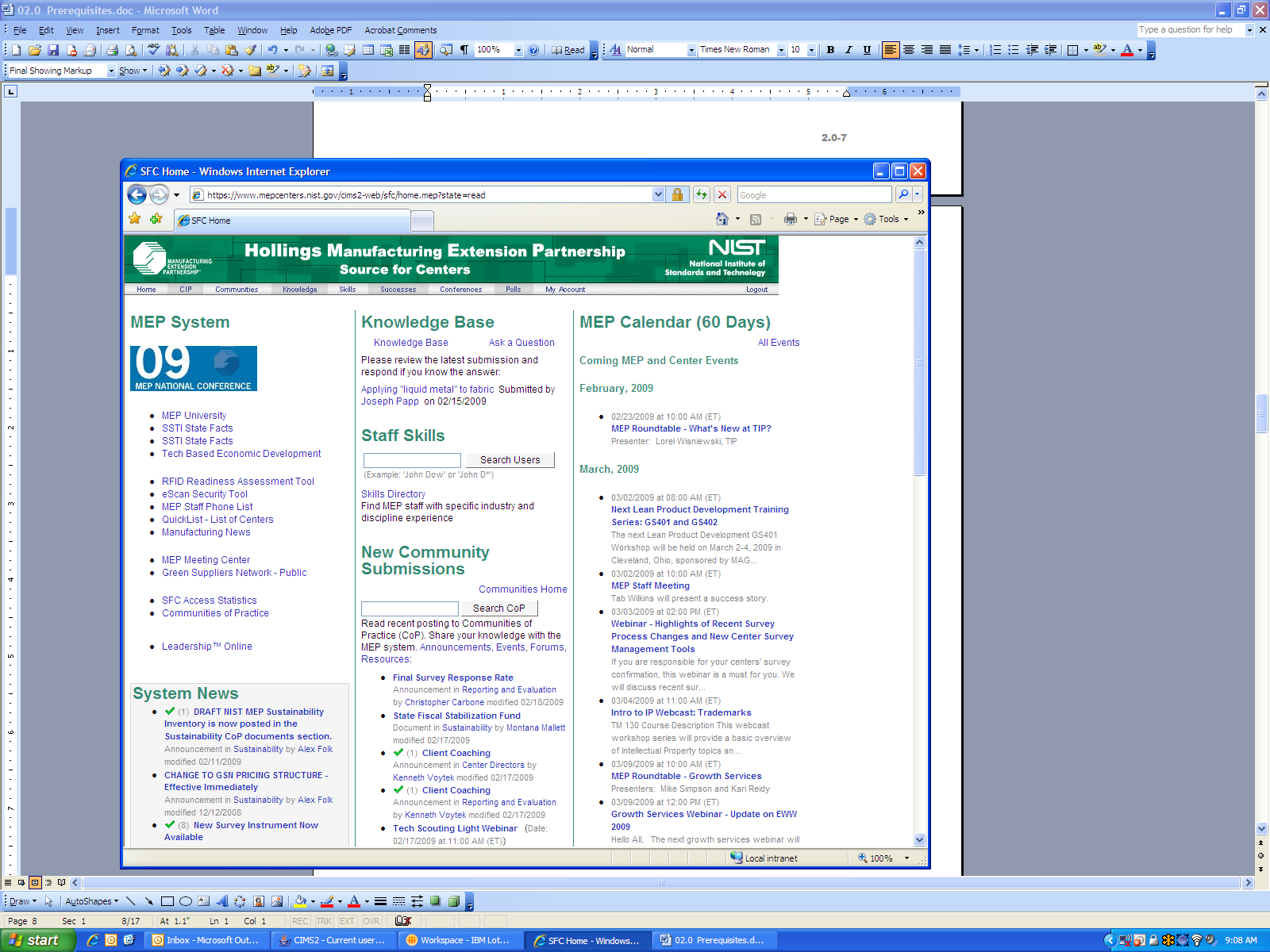
Task: Click the Line Color swatch in Drawing toolbar
Action: pyautogui.click(x=327, y=901)
